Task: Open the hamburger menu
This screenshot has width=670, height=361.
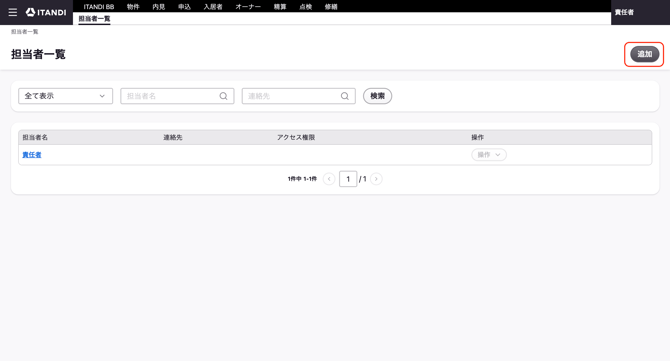Action: click(13, 12)
